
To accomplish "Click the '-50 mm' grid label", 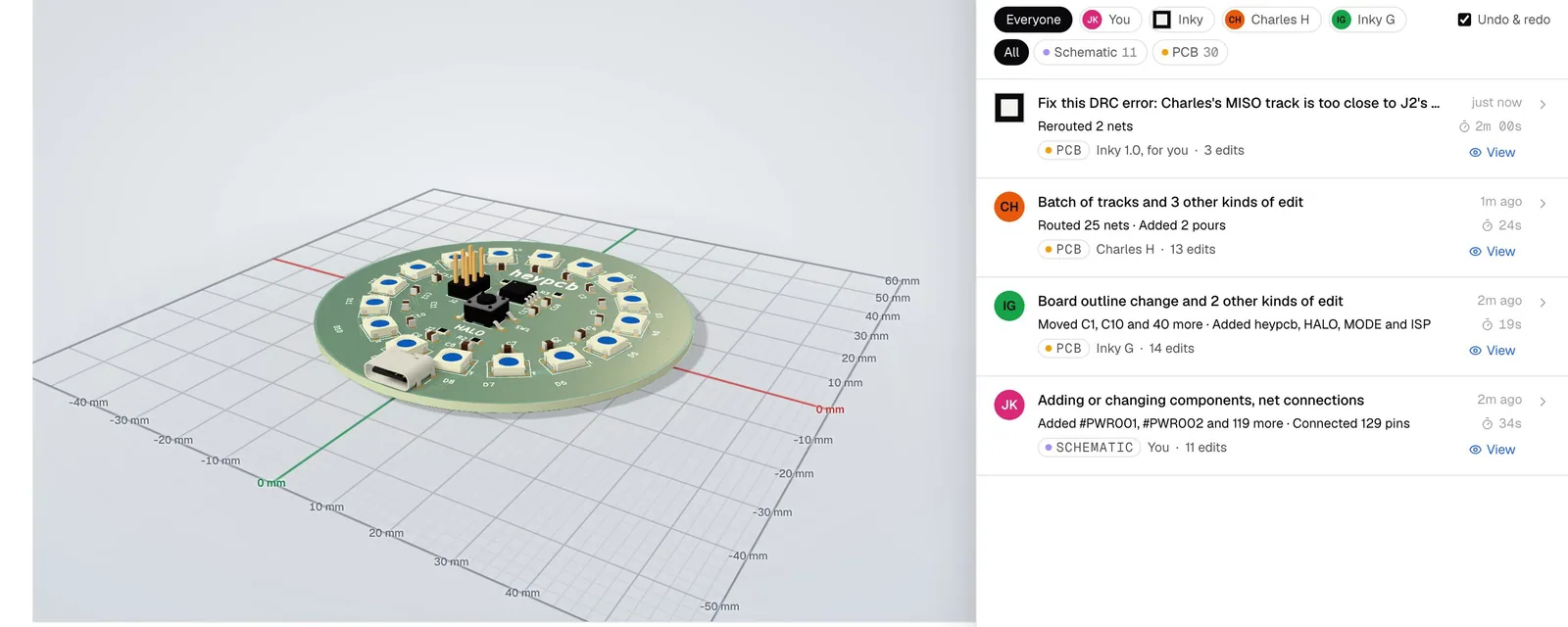I will click(719, 606).
